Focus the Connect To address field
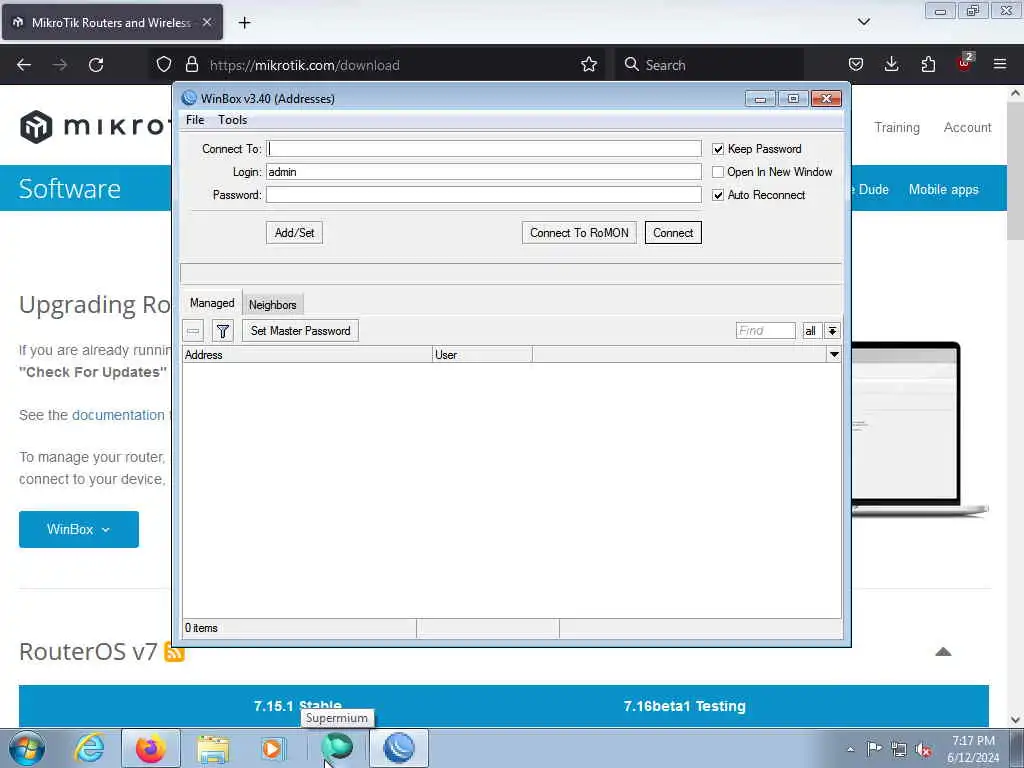Viewport: 1024px width, 768px height. coord(483,149)
